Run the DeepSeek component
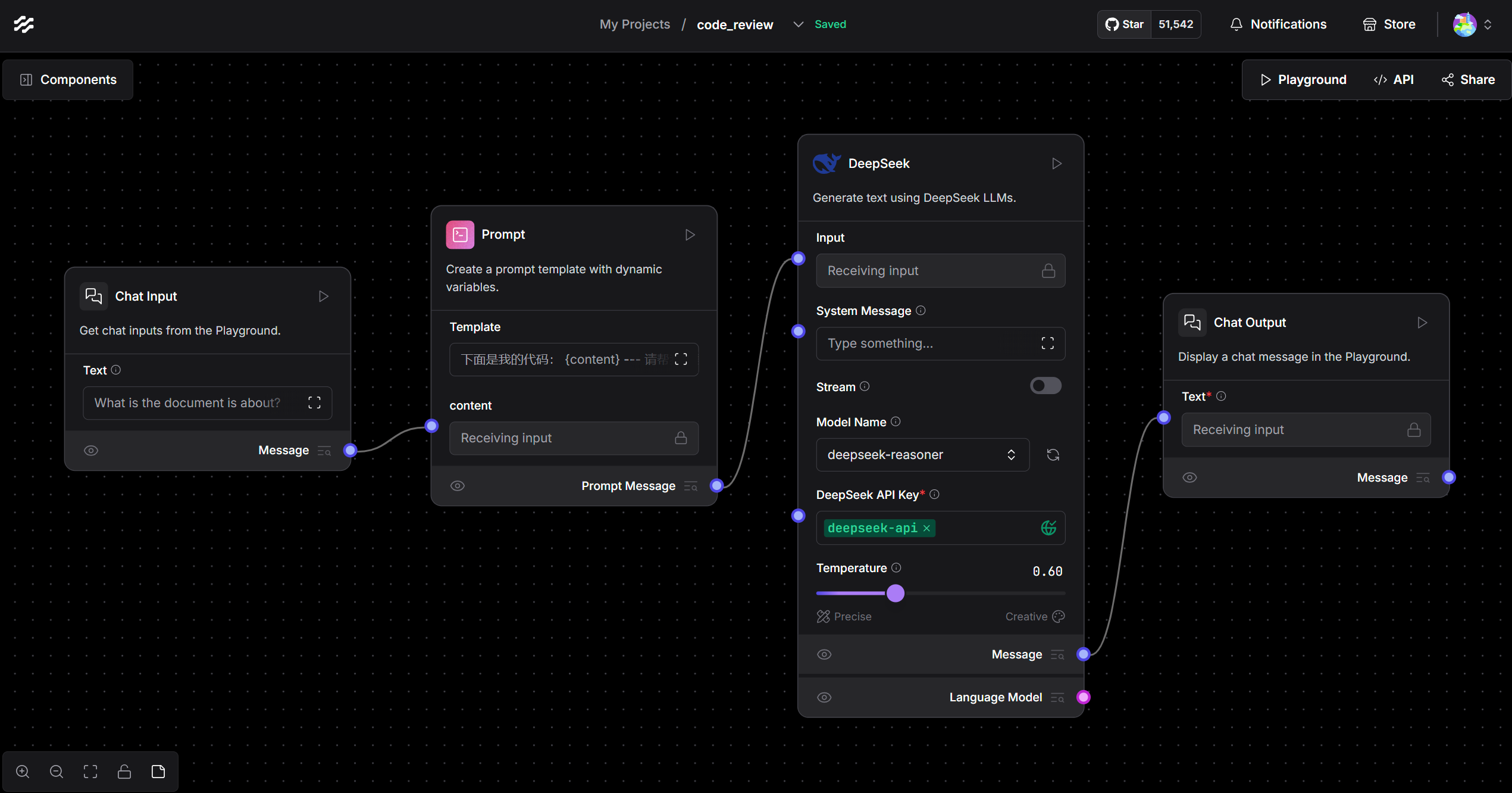The height and width of the screenshot is (793, 1512). coord(1056,163)
